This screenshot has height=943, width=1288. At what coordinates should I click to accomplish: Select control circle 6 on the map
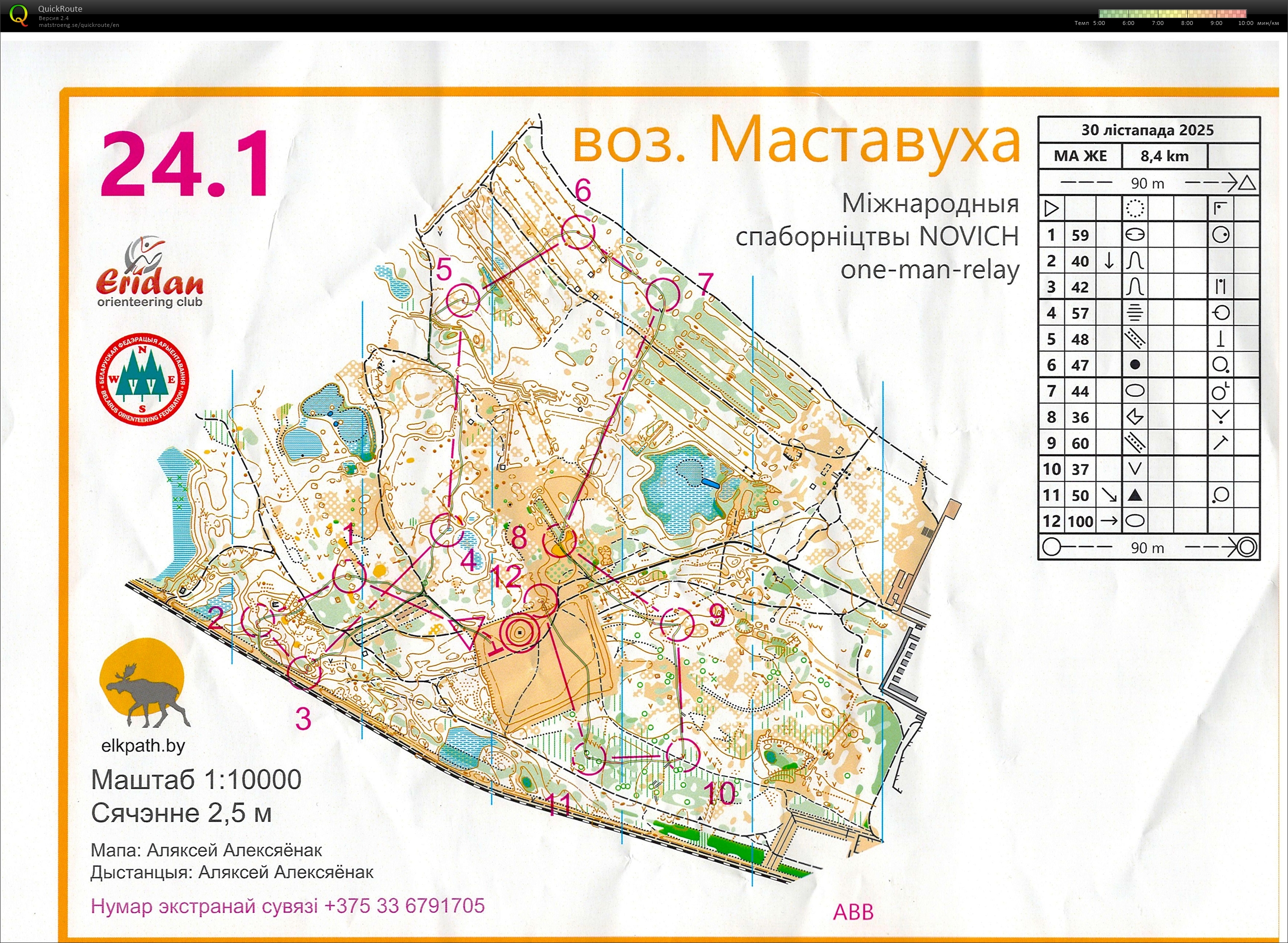(x=578, y=232)
